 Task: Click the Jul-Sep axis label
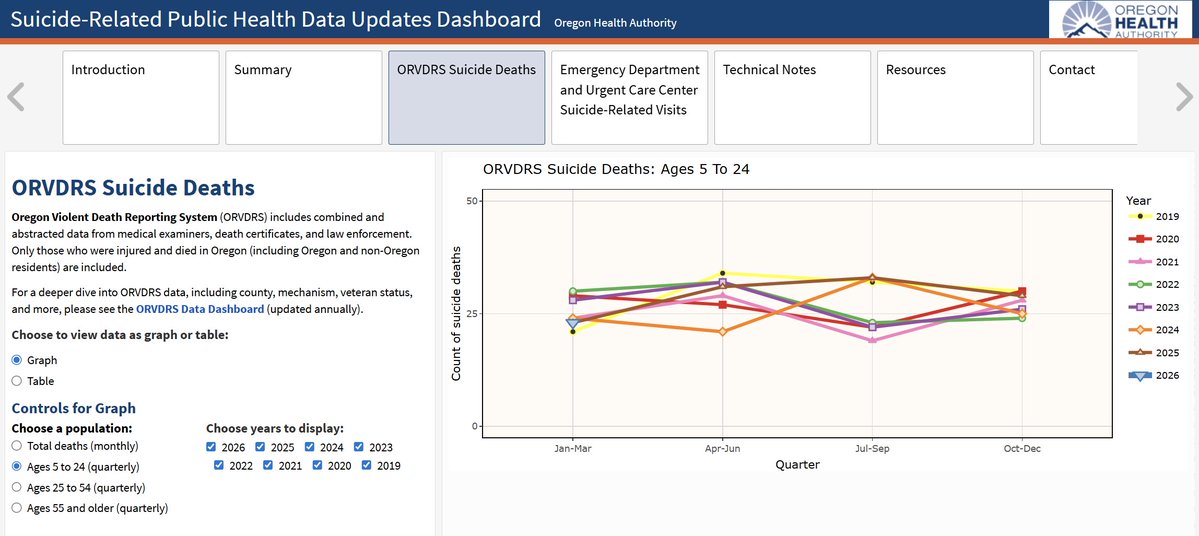(x=872, y=449)
